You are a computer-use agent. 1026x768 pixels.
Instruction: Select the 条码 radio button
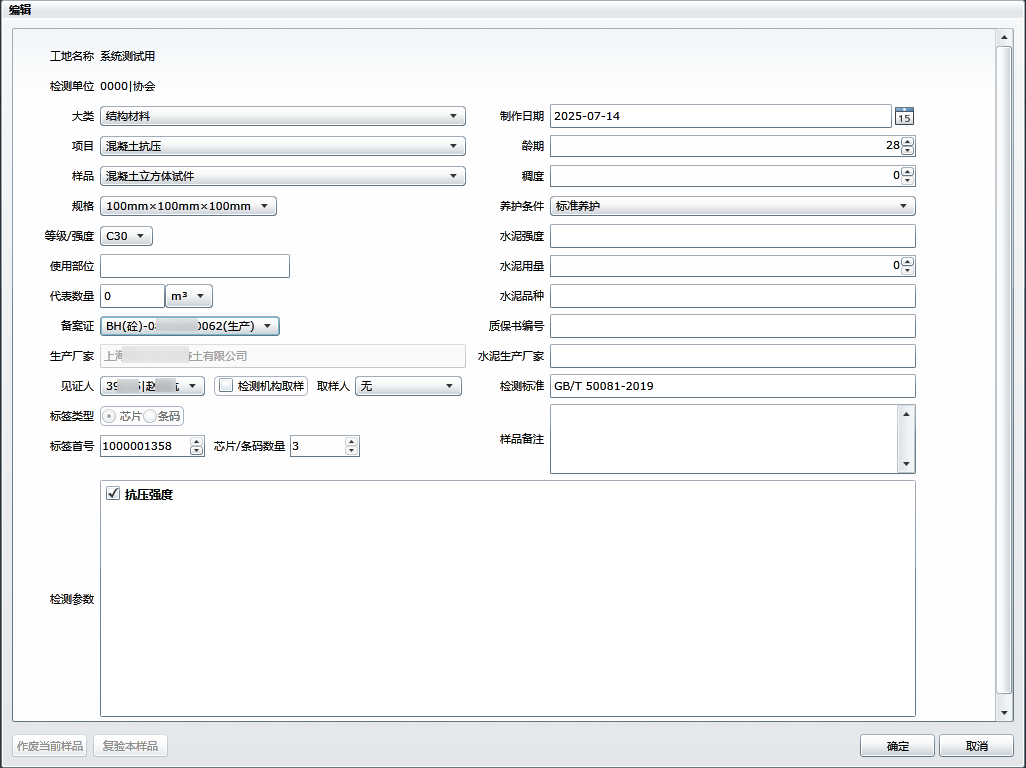(x=151, y=416)
